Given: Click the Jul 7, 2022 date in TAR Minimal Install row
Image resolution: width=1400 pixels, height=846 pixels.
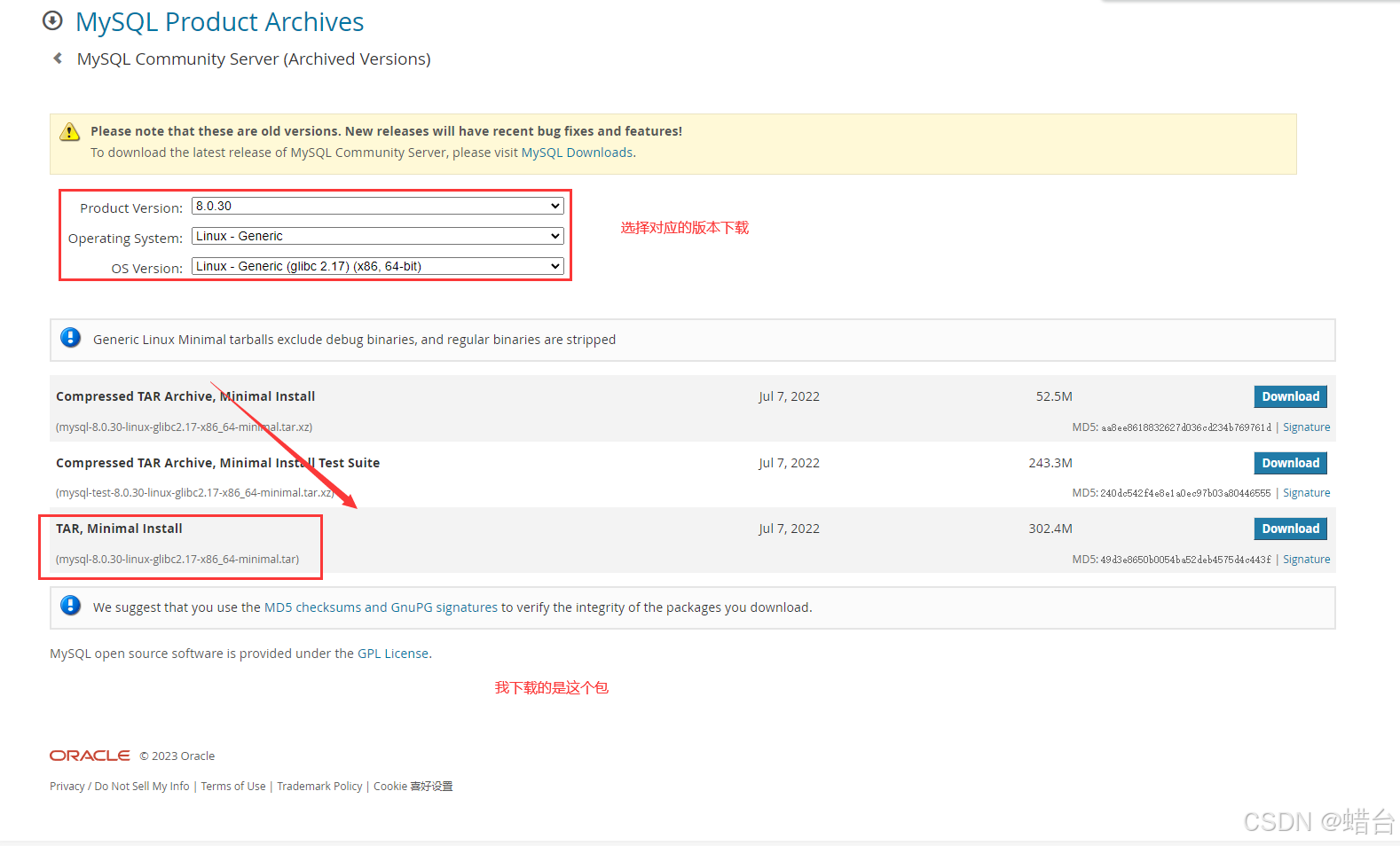Looking at the screenshot, I should click(x=789, y=529).
